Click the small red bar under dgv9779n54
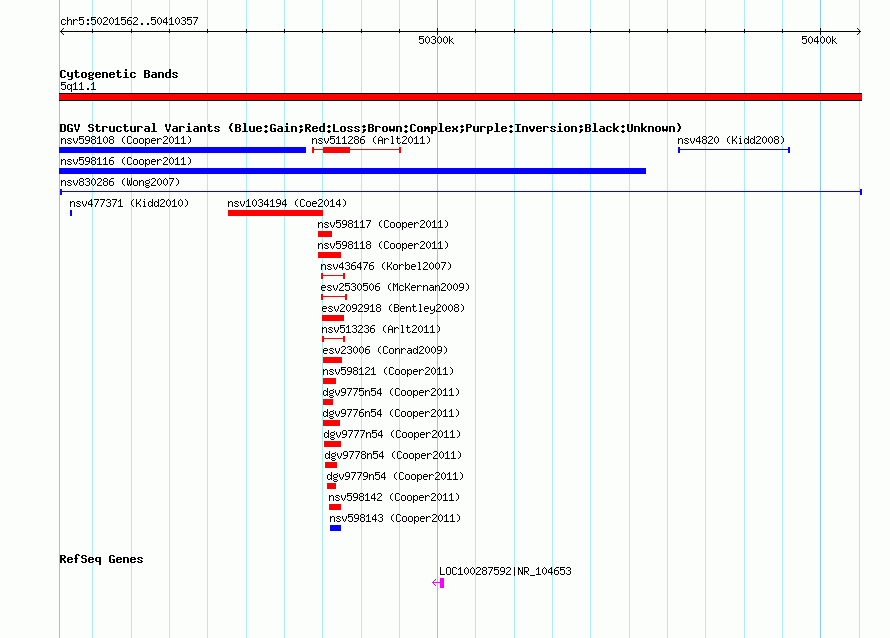The image size is (890, 638). 331,486
